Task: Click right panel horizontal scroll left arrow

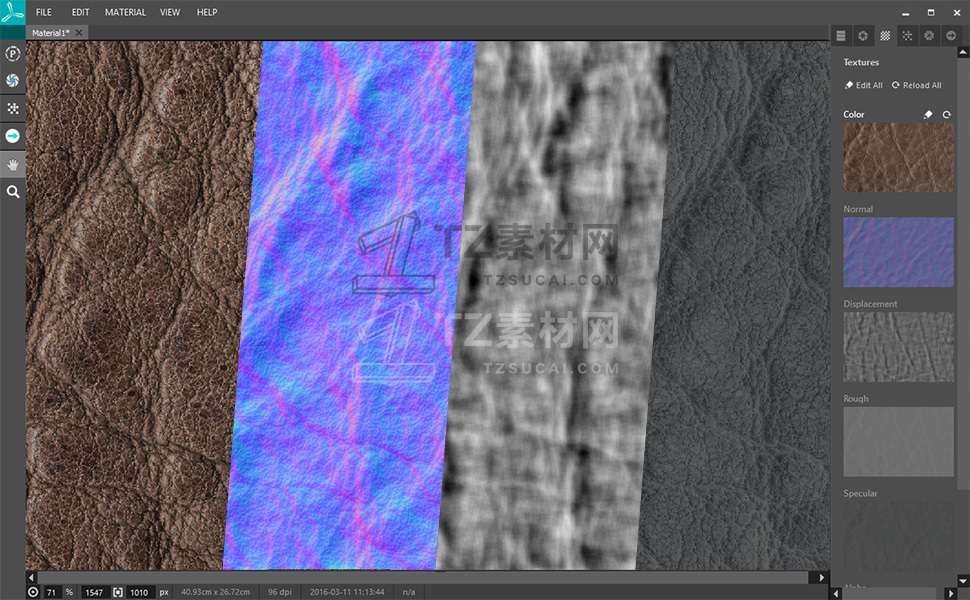Action: [x=836, y=593]
